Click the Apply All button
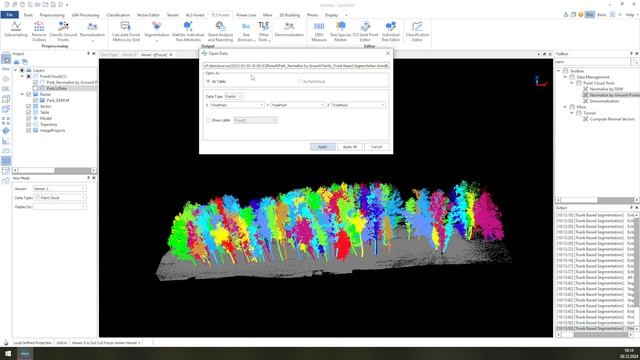 tap(349, 147)
